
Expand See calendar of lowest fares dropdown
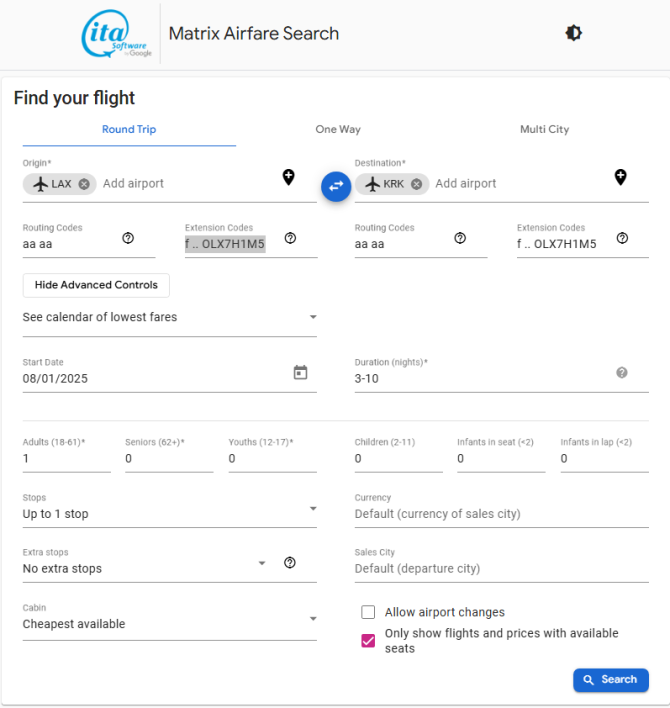pyautogui.click(x=170, y=317)
